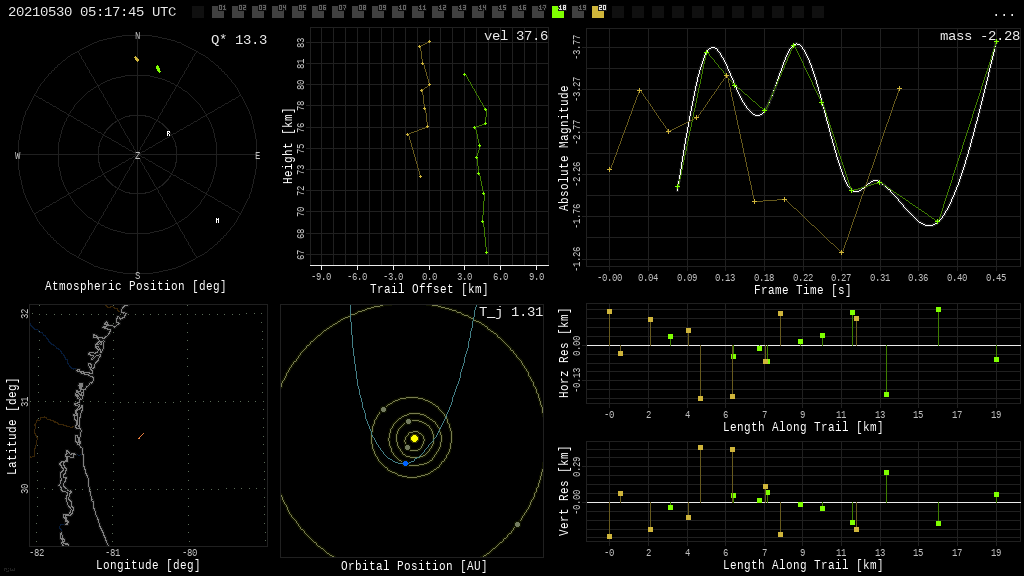Viewport: 1024px width, 576px height.
Task: Click the mass -2.28 readout
Action: point(979,36)
